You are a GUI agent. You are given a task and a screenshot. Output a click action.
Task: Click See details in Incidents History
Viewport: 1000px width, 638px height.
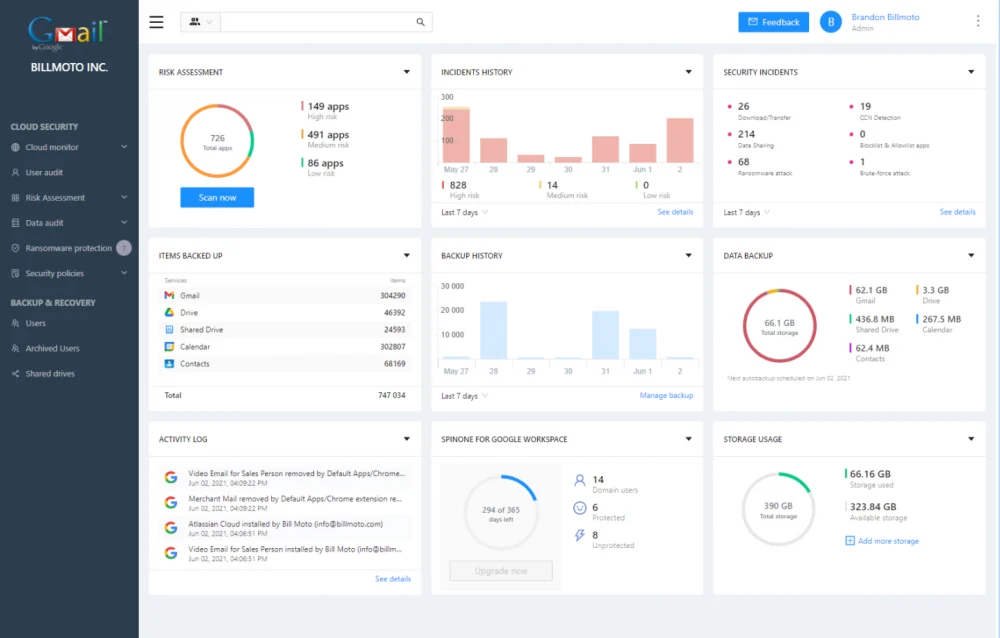(x=675, y=212)
